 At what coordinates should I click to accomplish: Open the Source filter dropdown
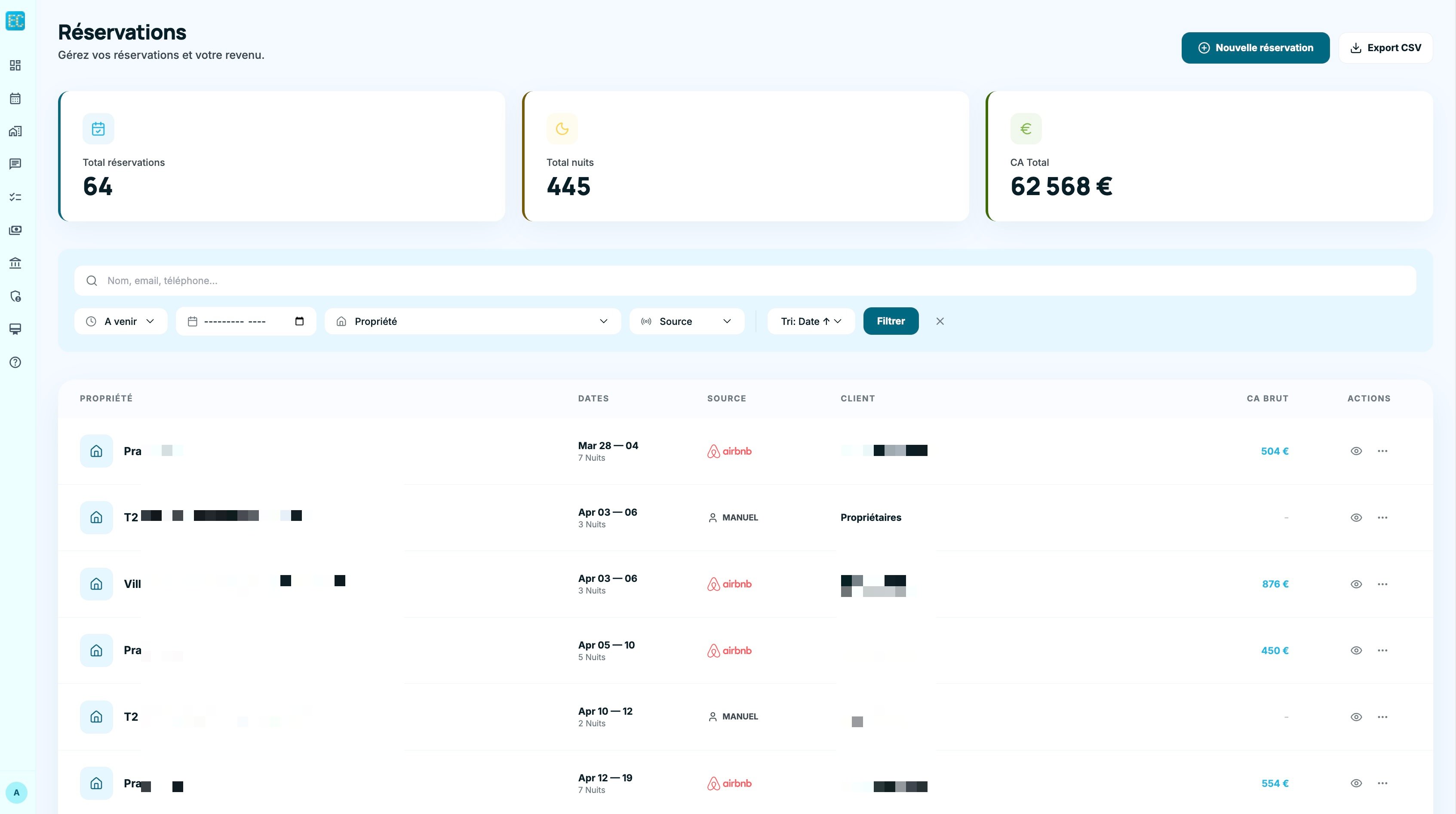point(686,321)
